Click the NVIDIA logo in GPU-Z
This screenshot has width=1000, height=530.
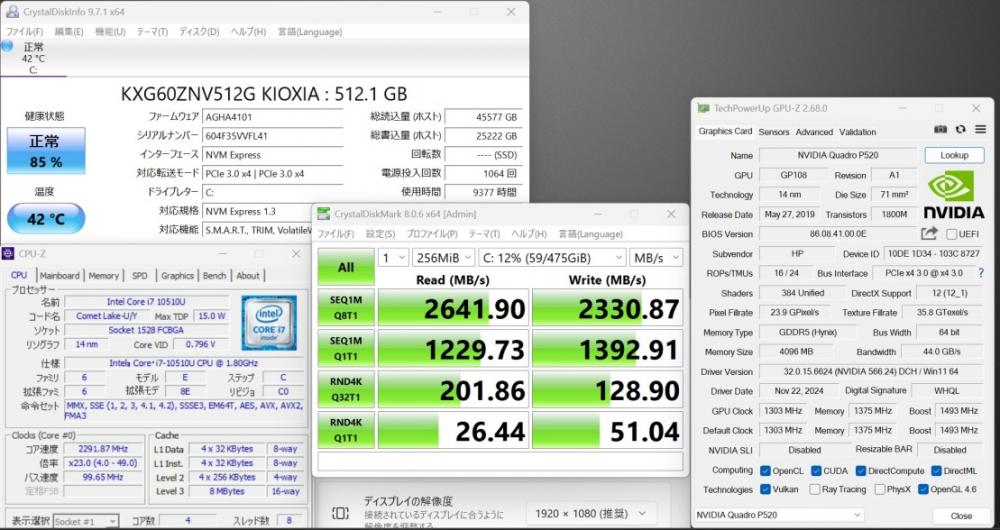click(953, 193)
